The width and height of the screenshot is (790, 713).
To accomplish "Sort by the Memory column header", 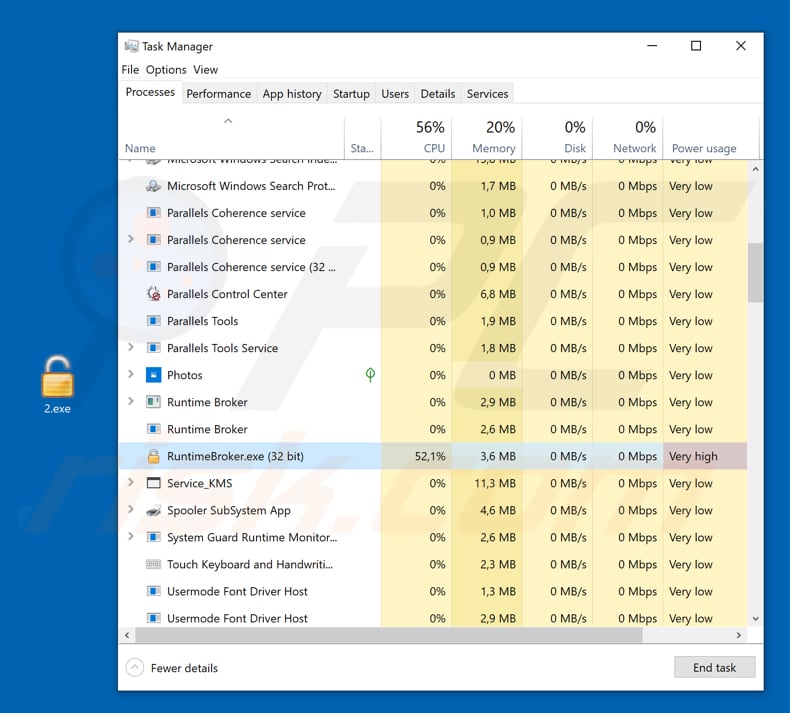I will (x=487, y=138).
